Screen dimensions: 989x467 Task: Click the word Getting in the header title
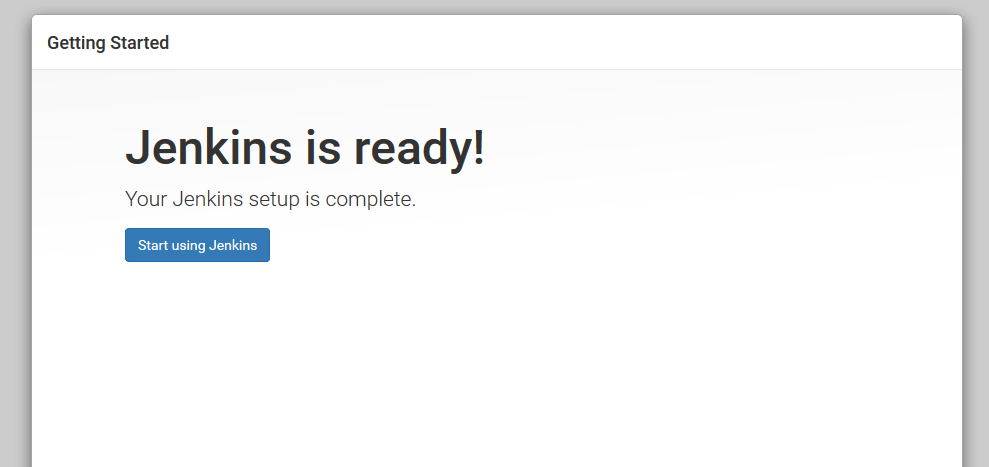(x=76, y=43)
